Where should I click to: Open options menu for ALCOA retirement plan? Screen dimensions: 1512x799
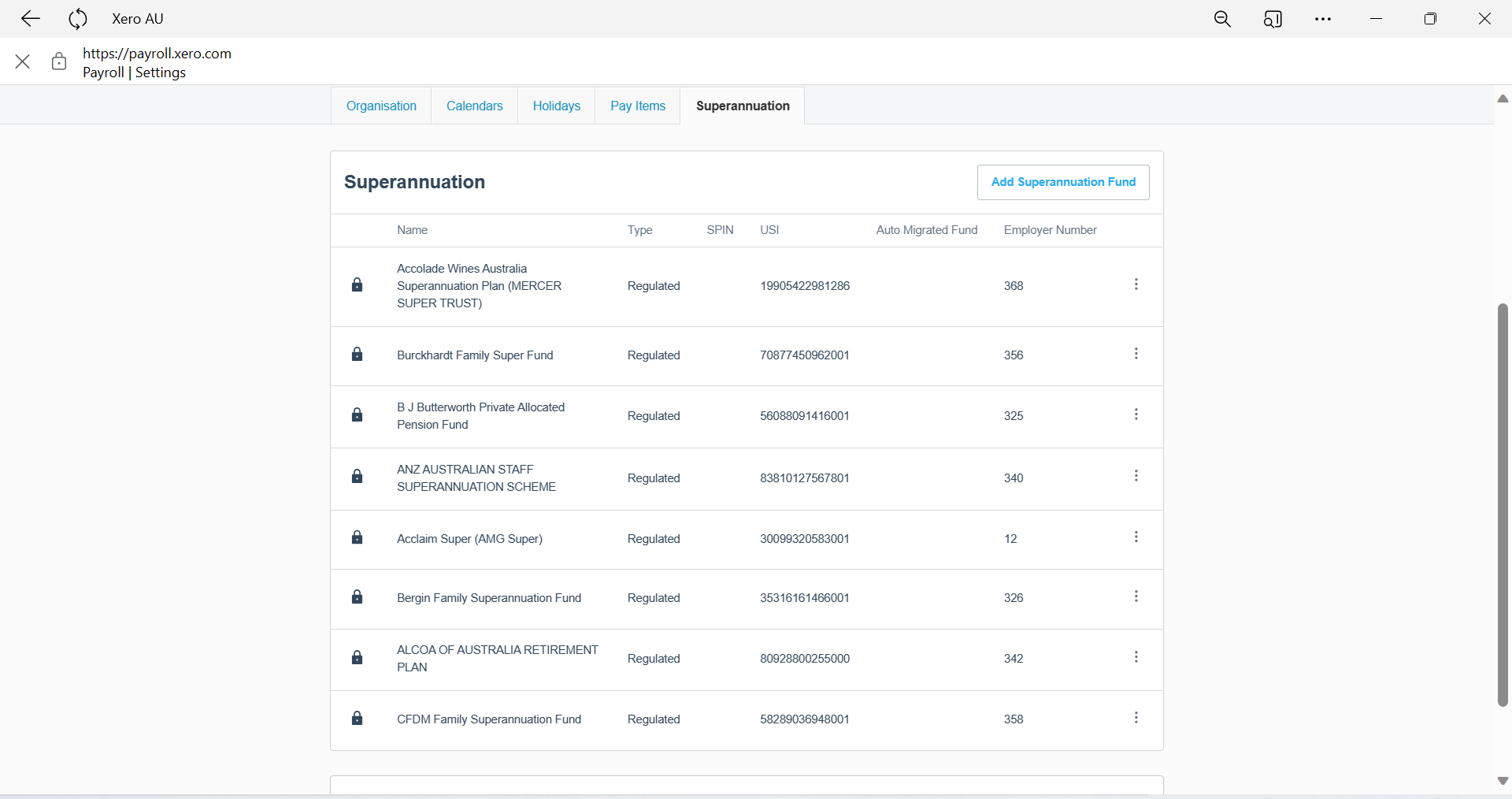[1136, 657]
